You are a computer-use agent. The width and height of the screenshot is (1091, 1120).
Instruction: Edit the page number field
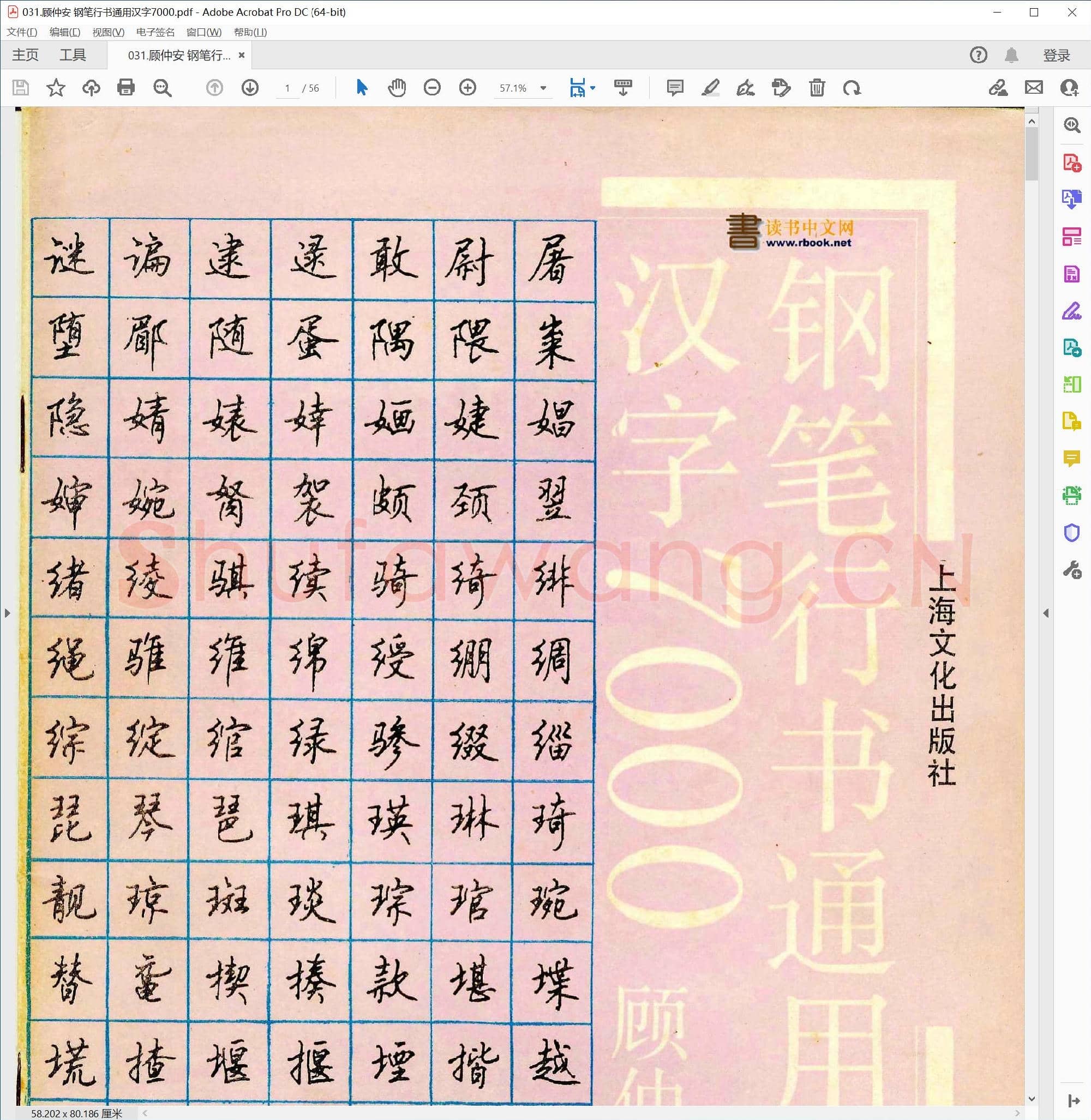[x=287, y=88]
